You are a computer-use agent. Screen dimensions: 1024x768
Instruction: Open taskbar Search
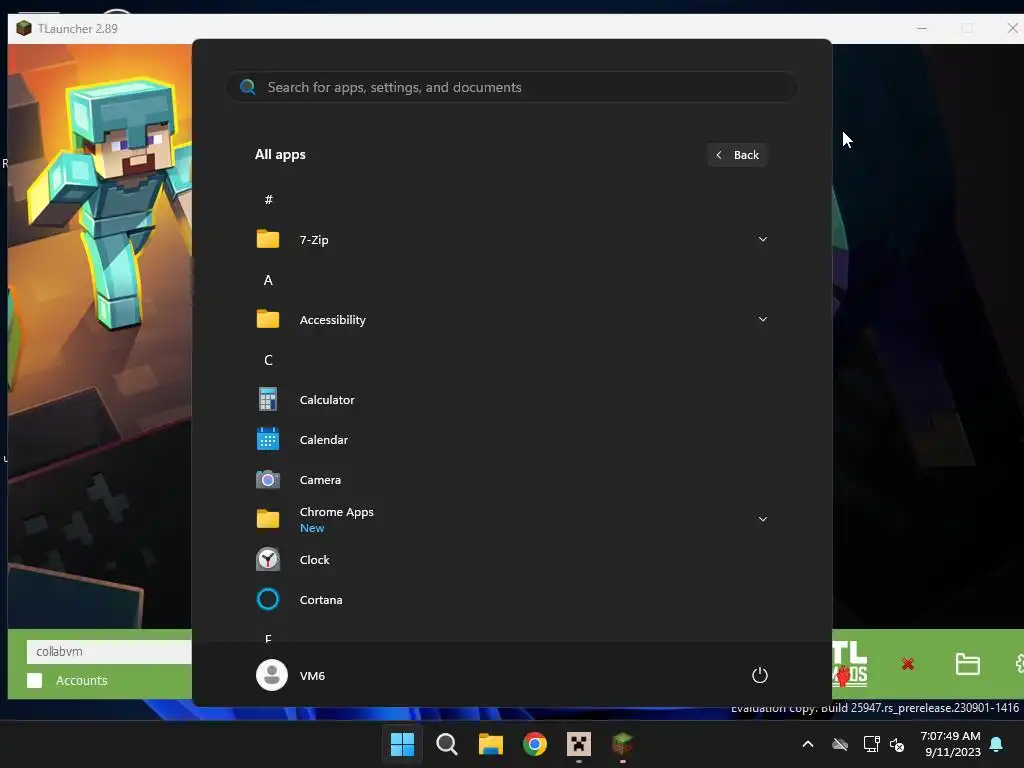pos(447,744)
